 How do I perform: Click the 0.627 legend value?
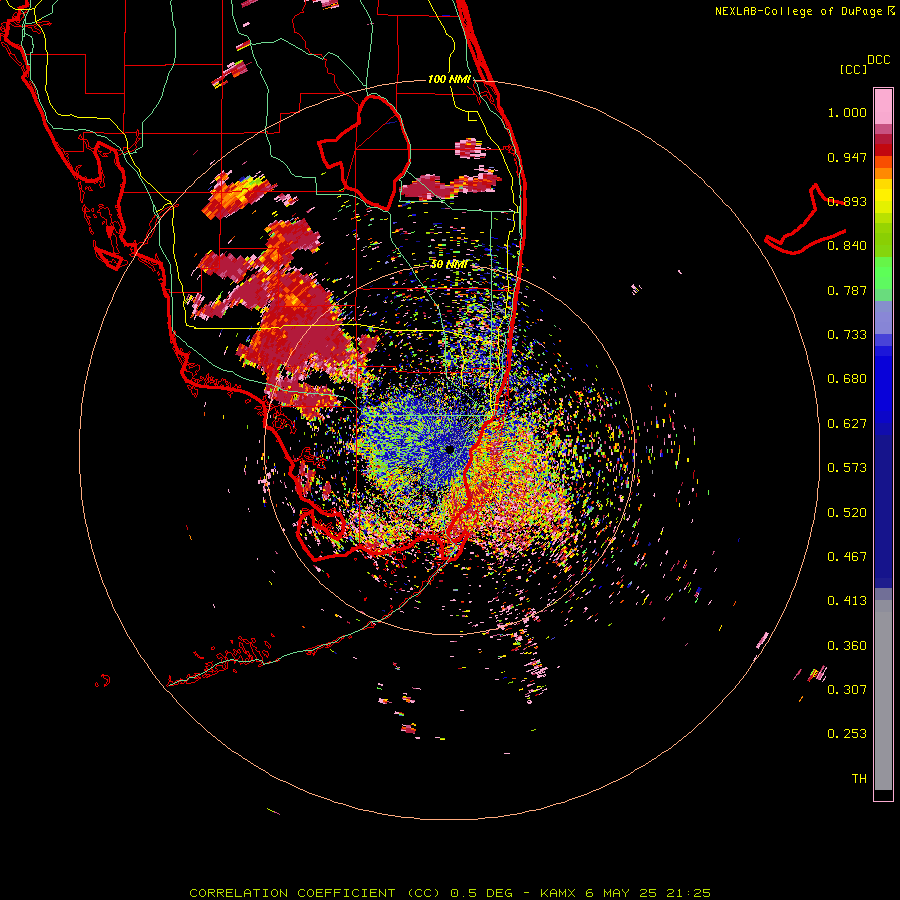click(x=847, y=424)
